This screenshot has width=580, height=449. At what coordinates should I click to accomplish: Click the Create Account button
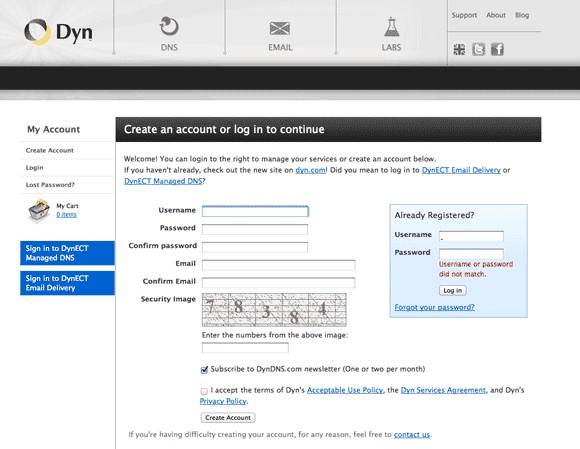228,418
